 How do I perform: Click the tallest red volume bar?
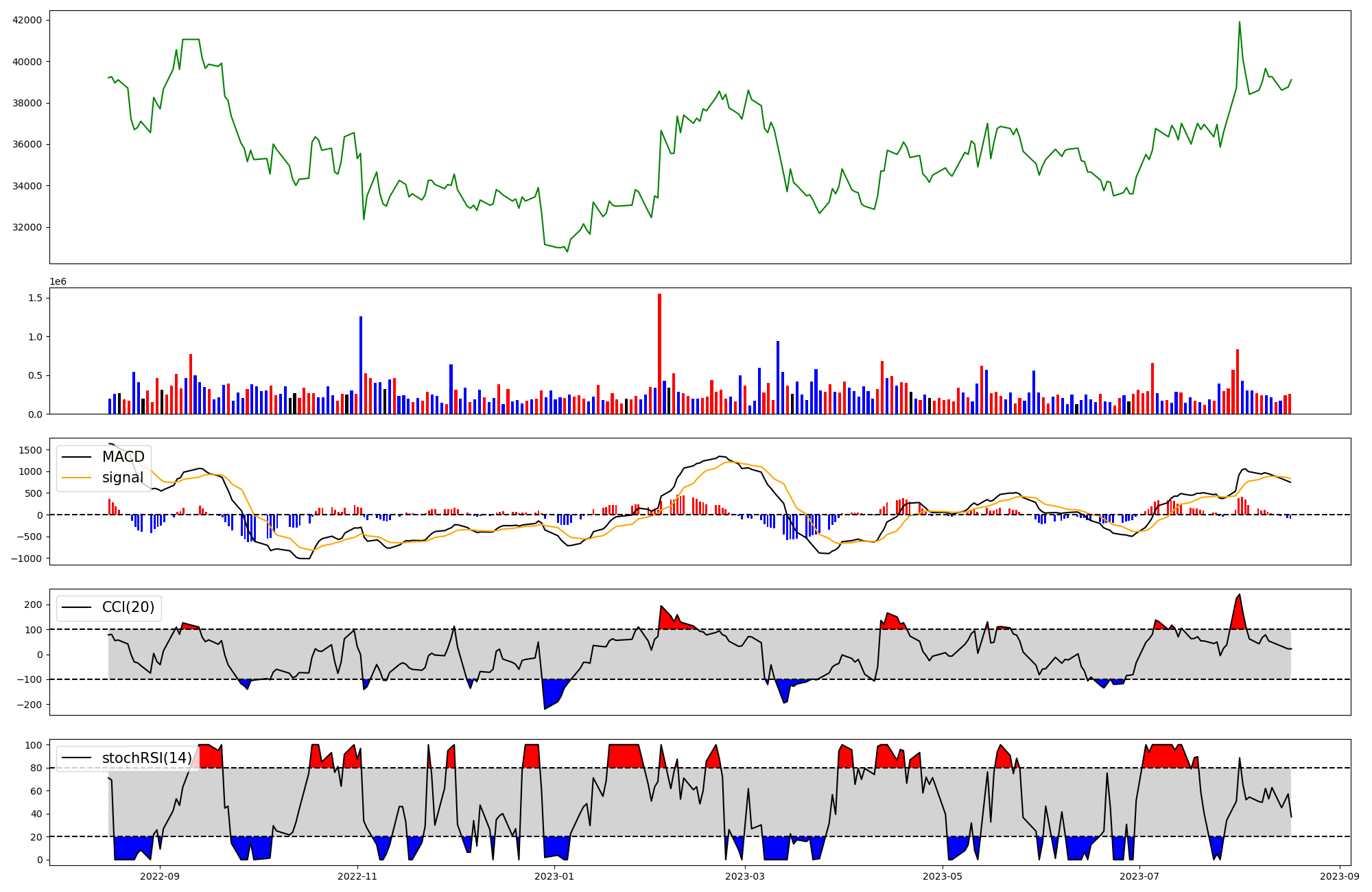tap(659, 353)
